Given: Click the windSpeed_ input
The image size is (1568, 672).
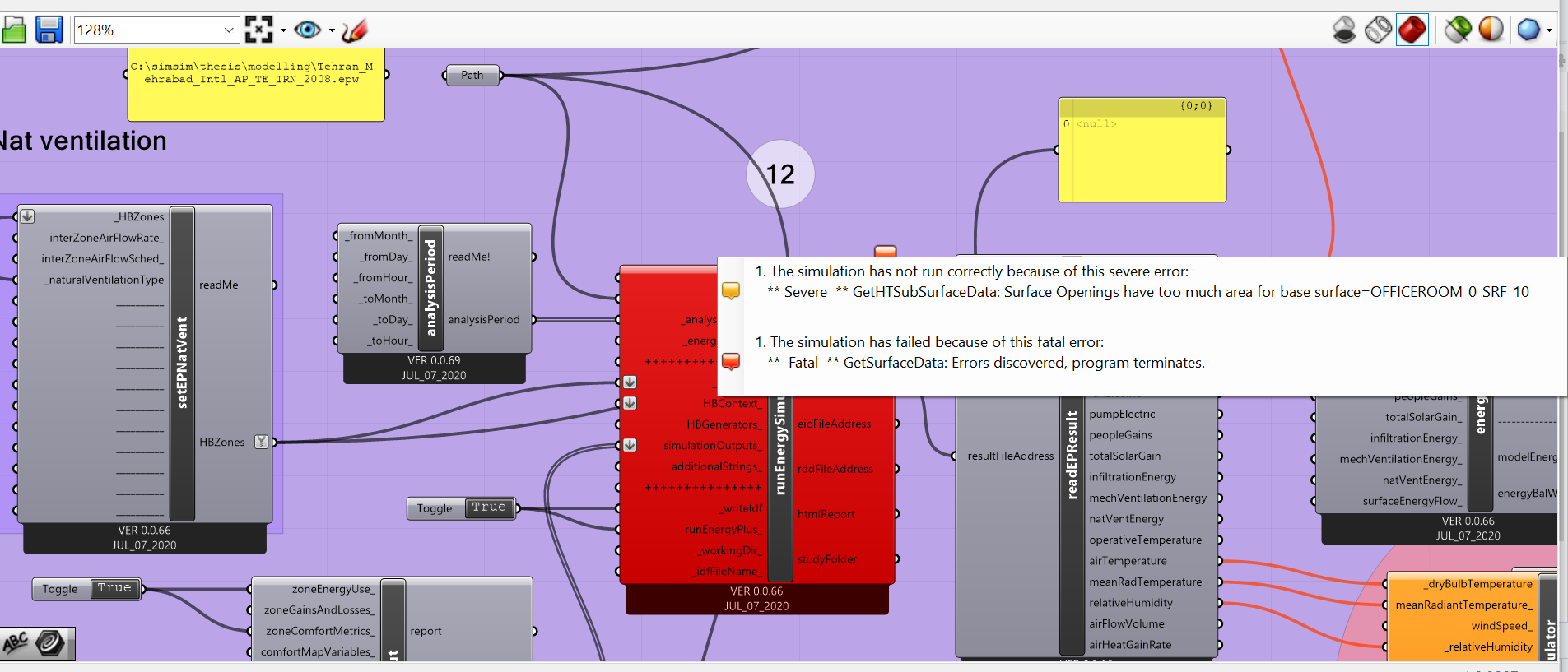Looking at the screenshot, I should pos(1501,626).
